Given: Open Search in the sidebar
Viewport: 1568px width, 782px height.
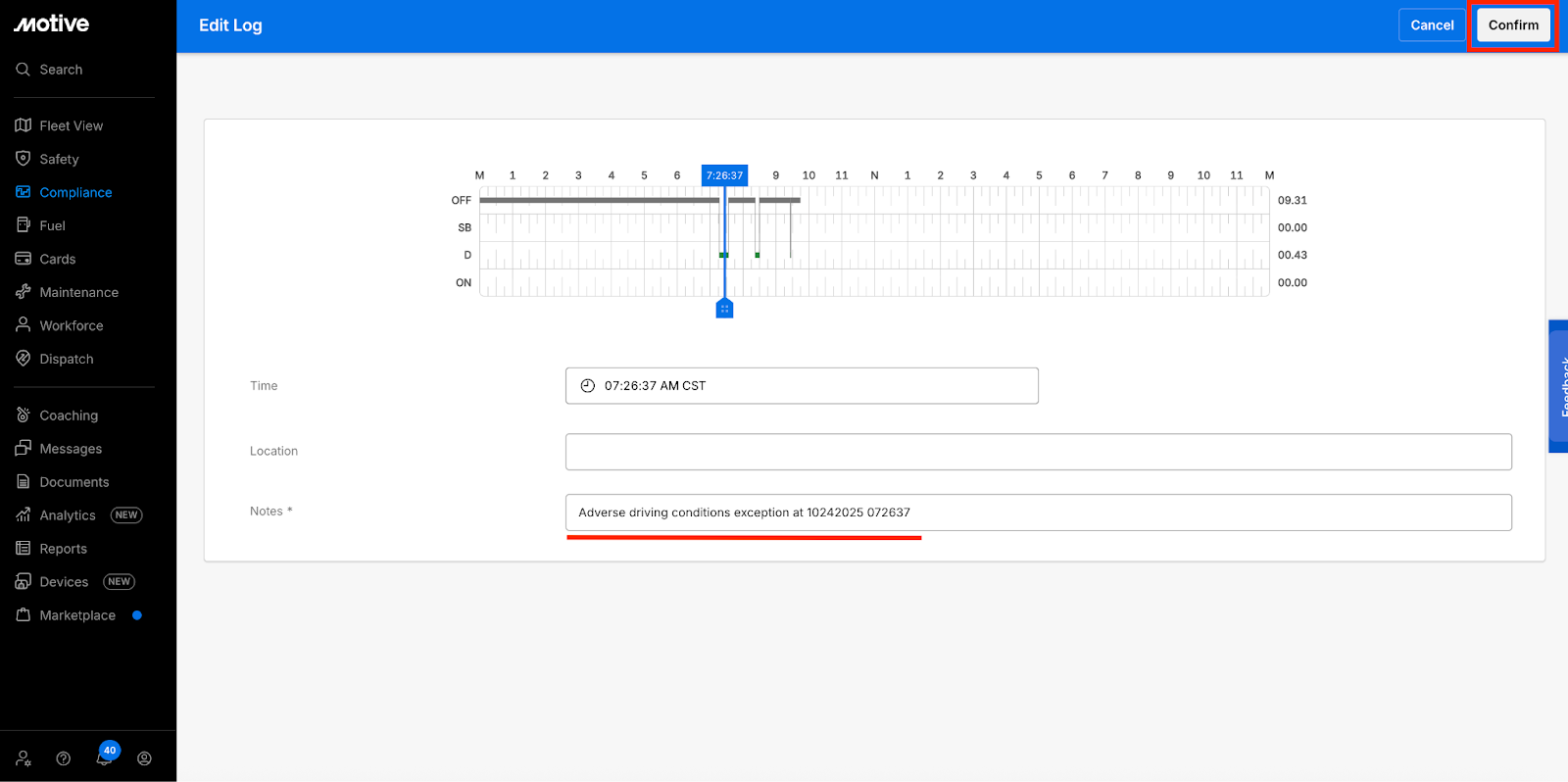Looking at the screenshot, I should pyautogui.click(x=61, y=70).
